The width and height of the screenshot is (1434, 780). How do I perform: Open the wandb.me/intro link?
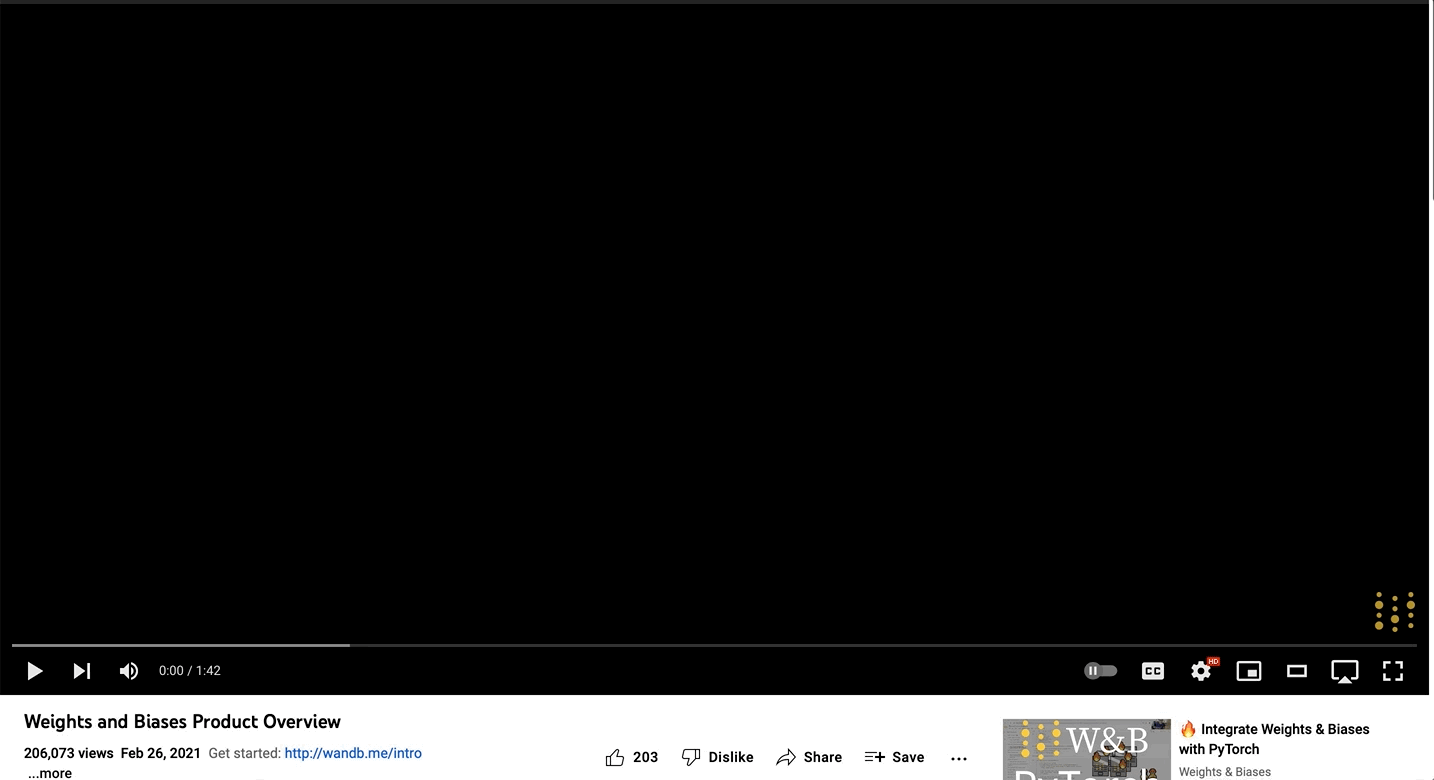click(x=353, y=752)
